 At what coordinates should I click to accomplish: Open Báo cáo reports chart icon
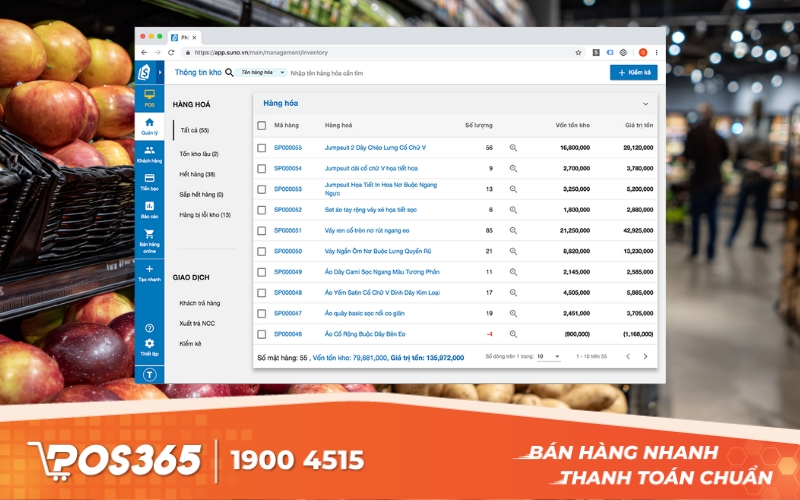click(149, 206)
